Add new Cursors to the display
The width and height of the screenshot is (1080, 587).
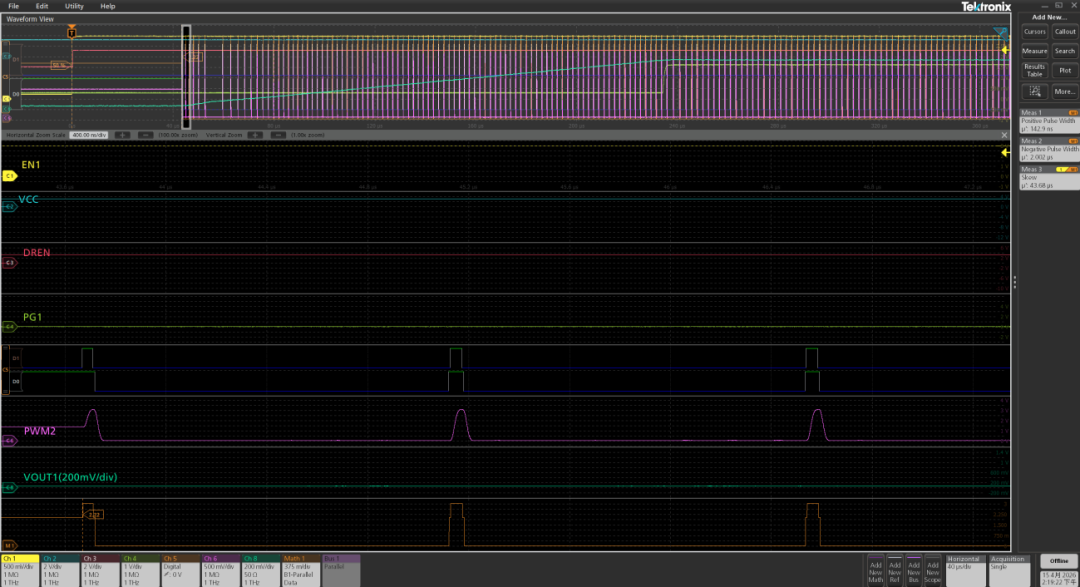pyautogui.click(x=1034, y=32)
